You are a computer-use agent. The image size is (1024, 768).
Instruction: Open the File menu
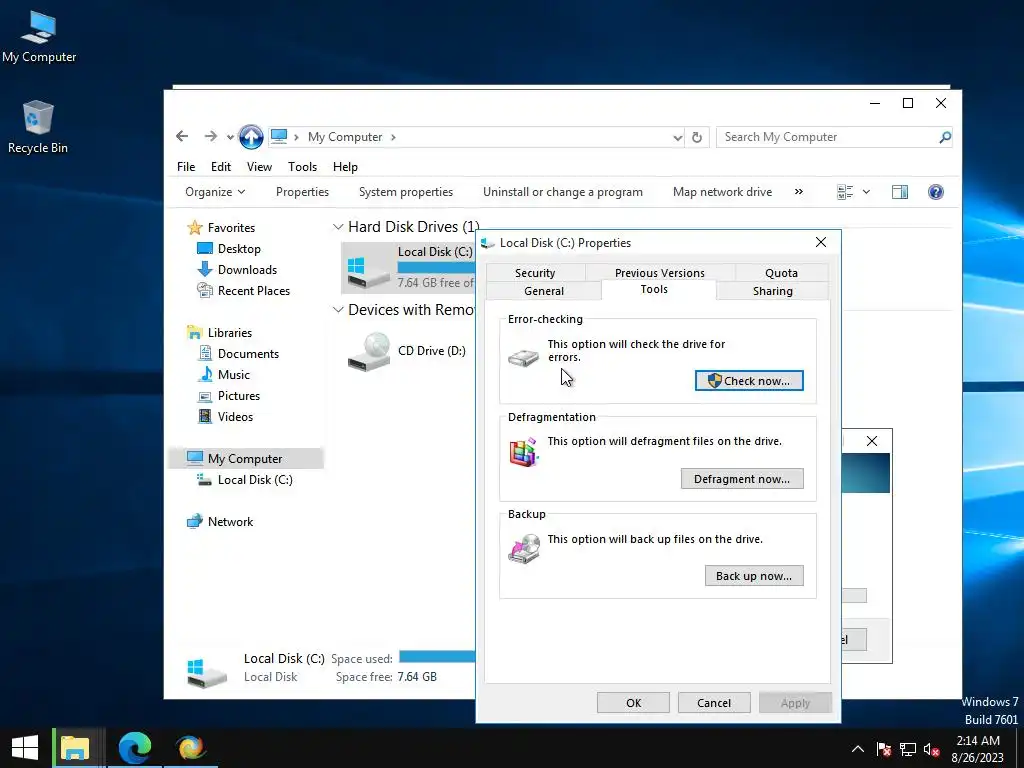click(x=186, y=167)
